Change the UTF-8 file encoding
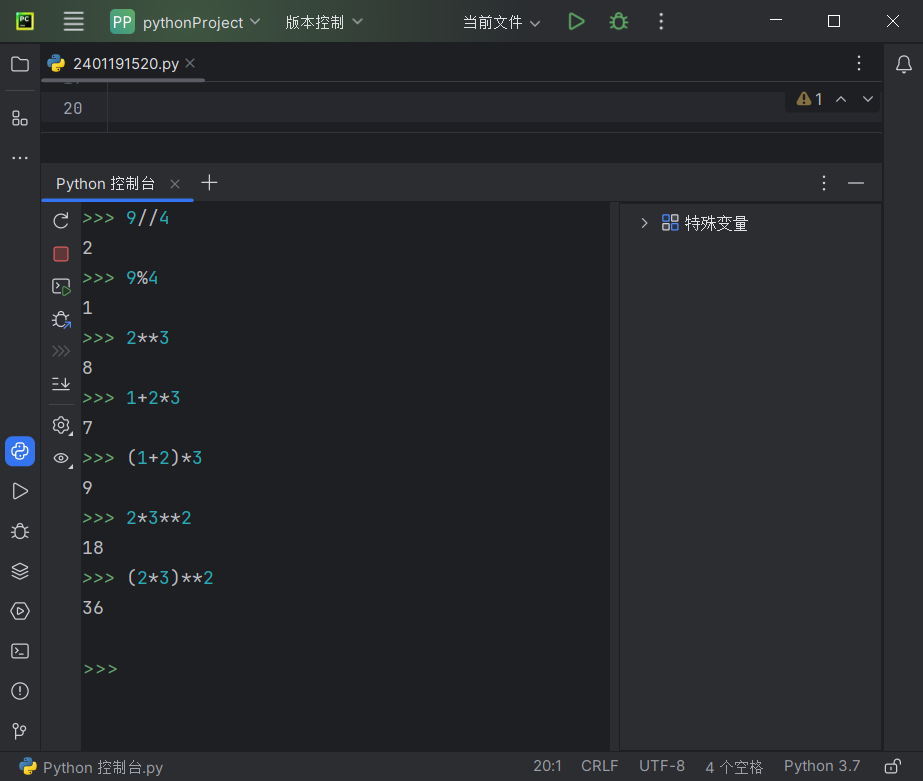The width and height of the screenshot is (923, 781). (x=662, y=766)
